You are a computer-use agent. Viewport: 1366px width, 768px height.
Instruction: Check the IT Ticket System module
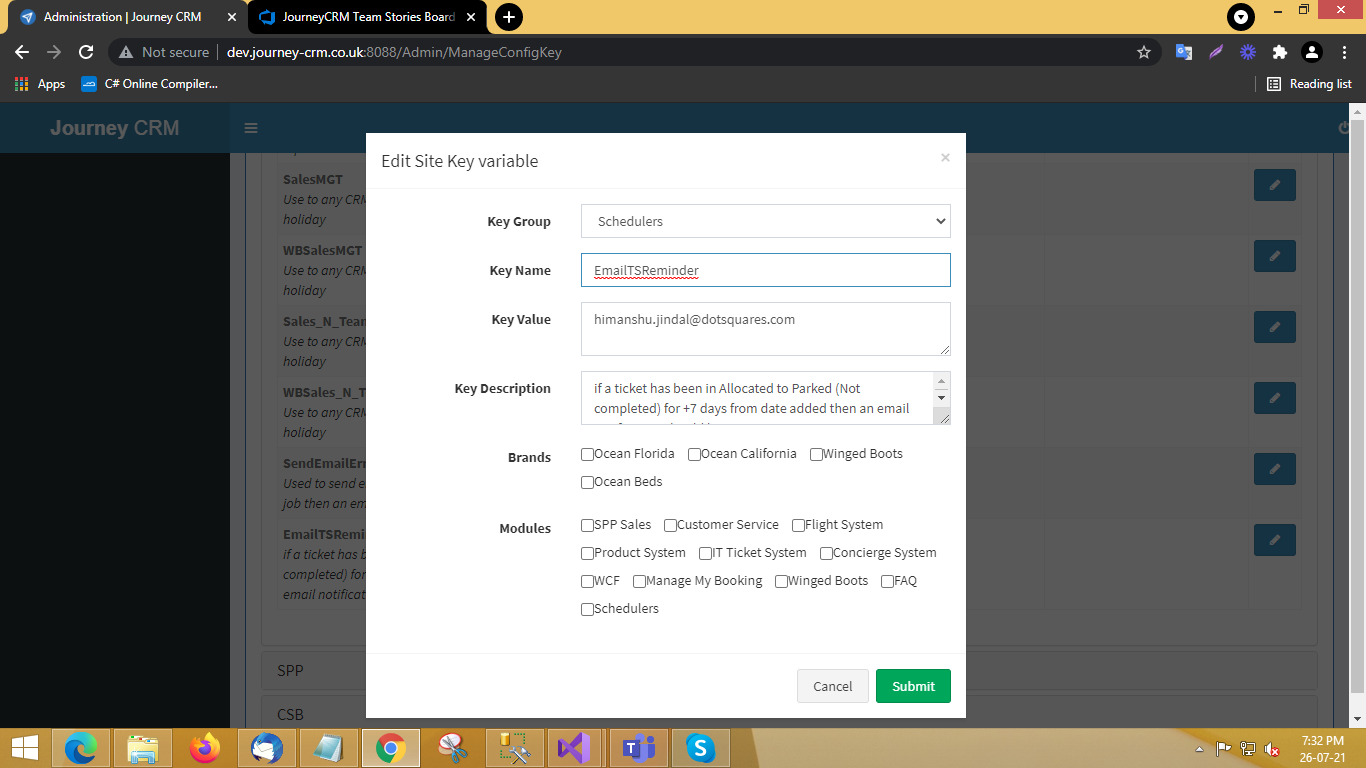706,553
